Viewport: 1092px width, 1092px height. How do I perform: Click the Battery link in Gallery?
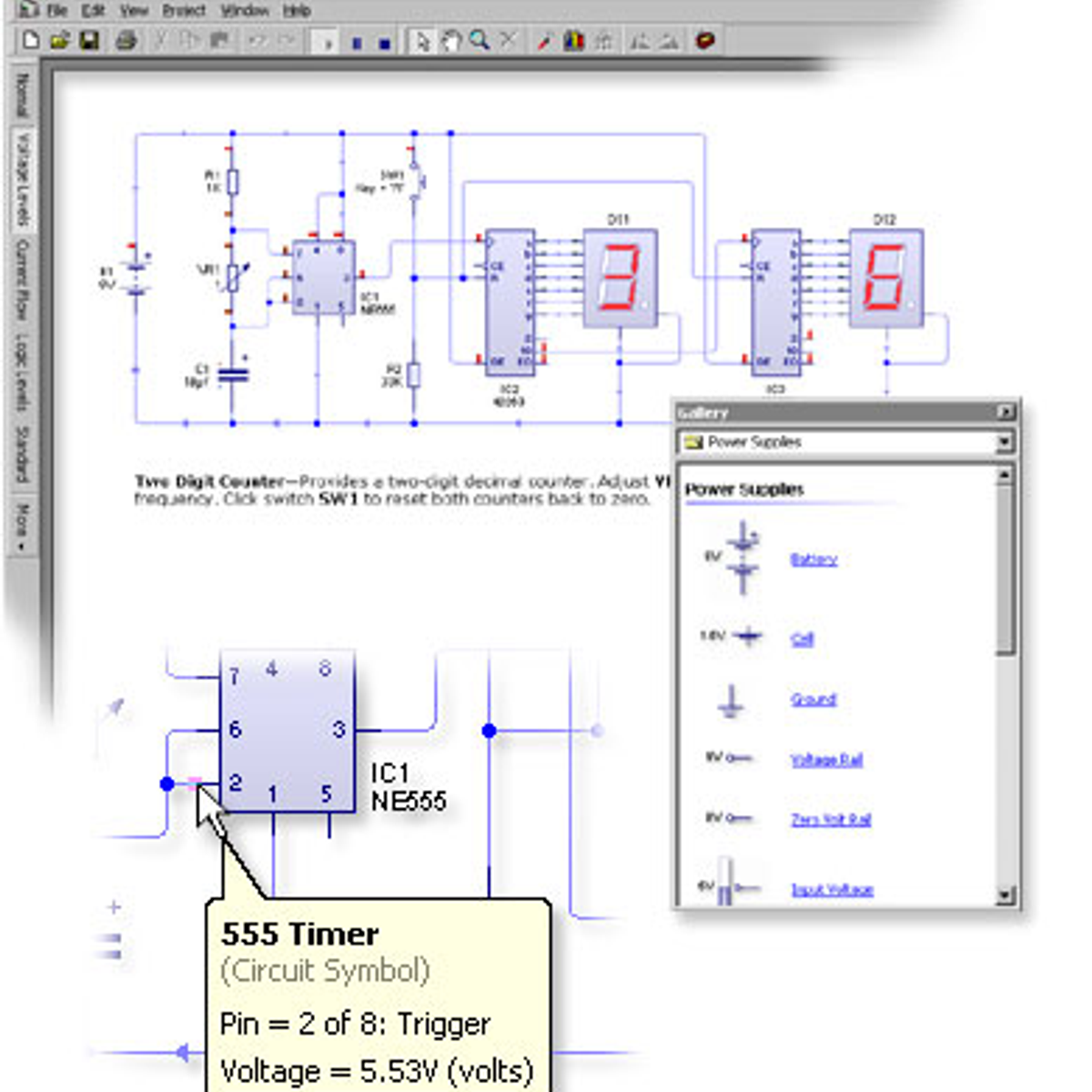813,559
